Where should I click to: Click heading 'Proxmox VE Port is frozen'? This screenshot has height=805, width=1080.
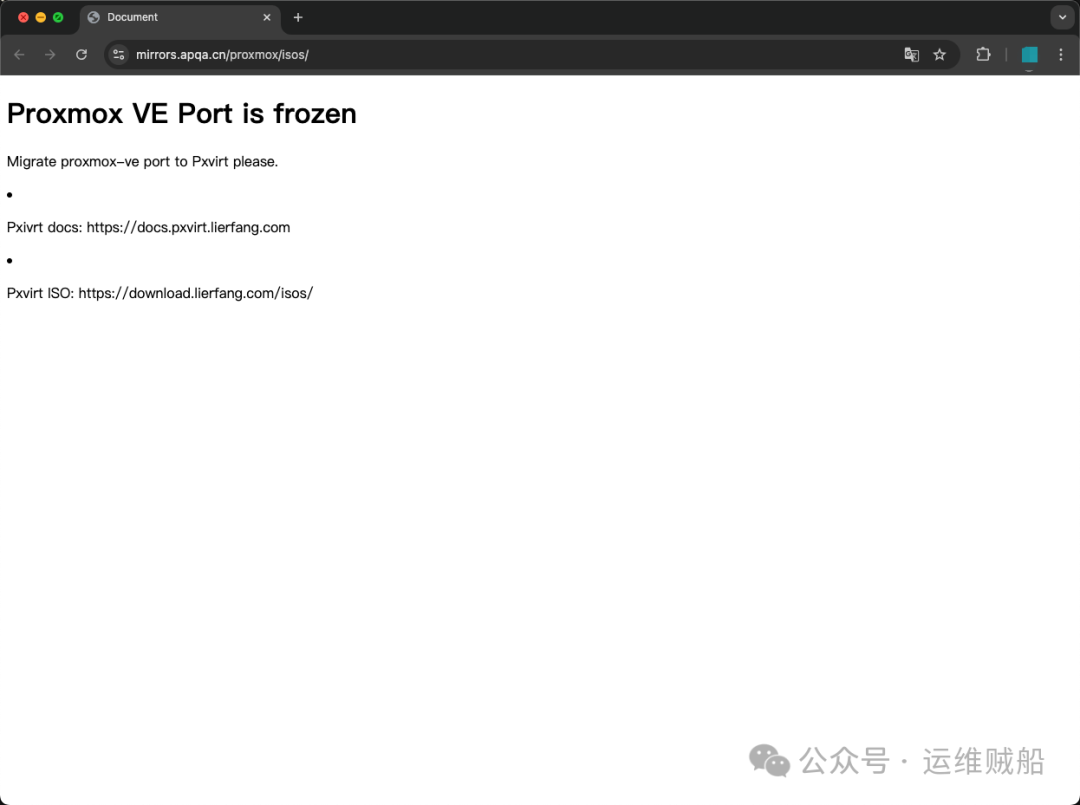182,114
